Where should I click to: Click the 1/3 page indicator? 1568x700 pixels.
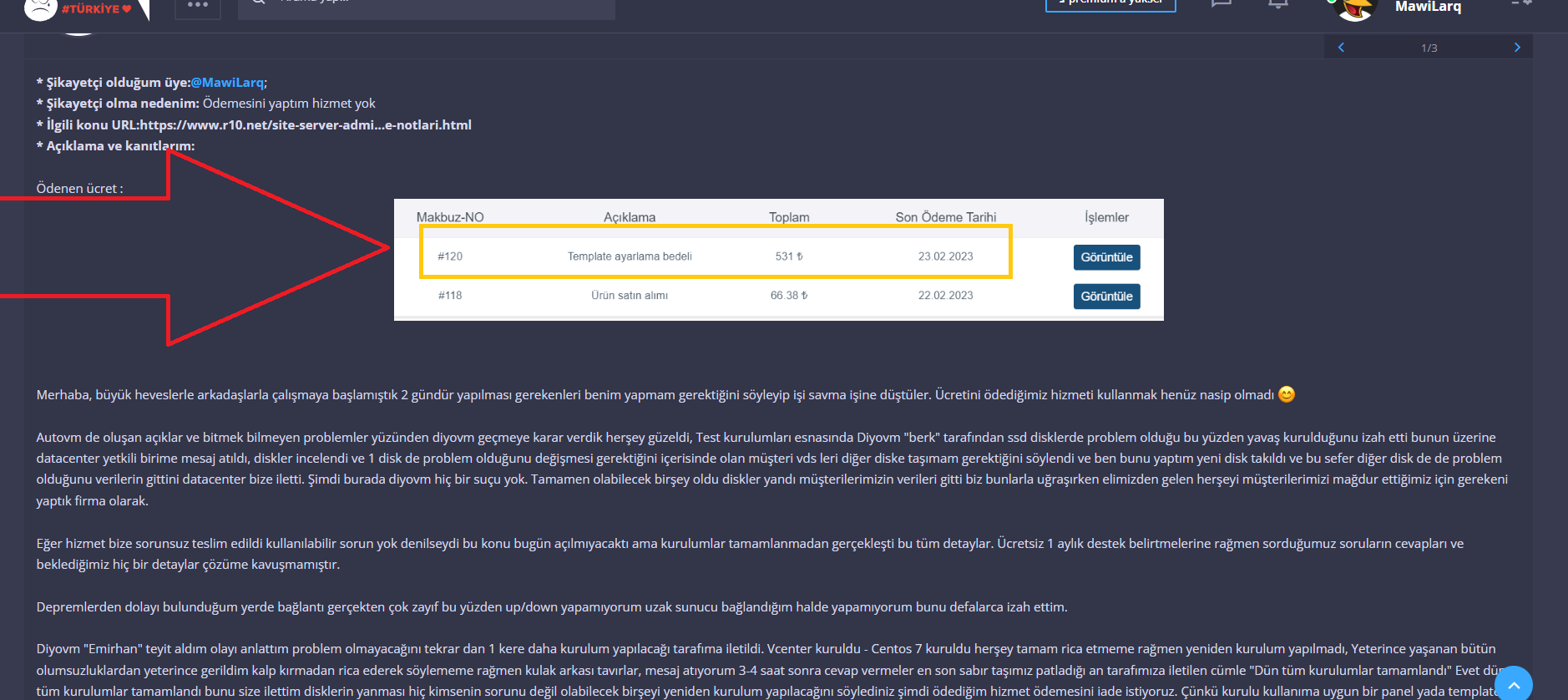tap(1429, 48)
